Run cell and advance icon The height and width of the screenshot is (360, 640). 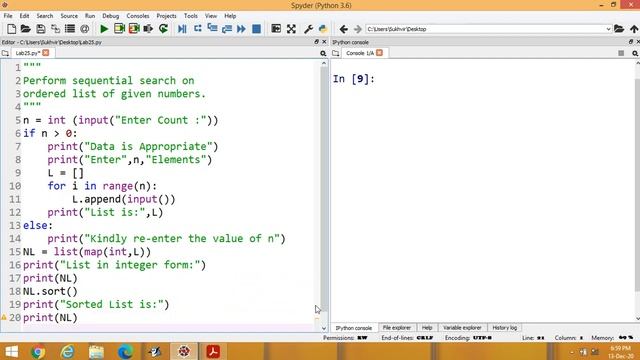point(134,29)
